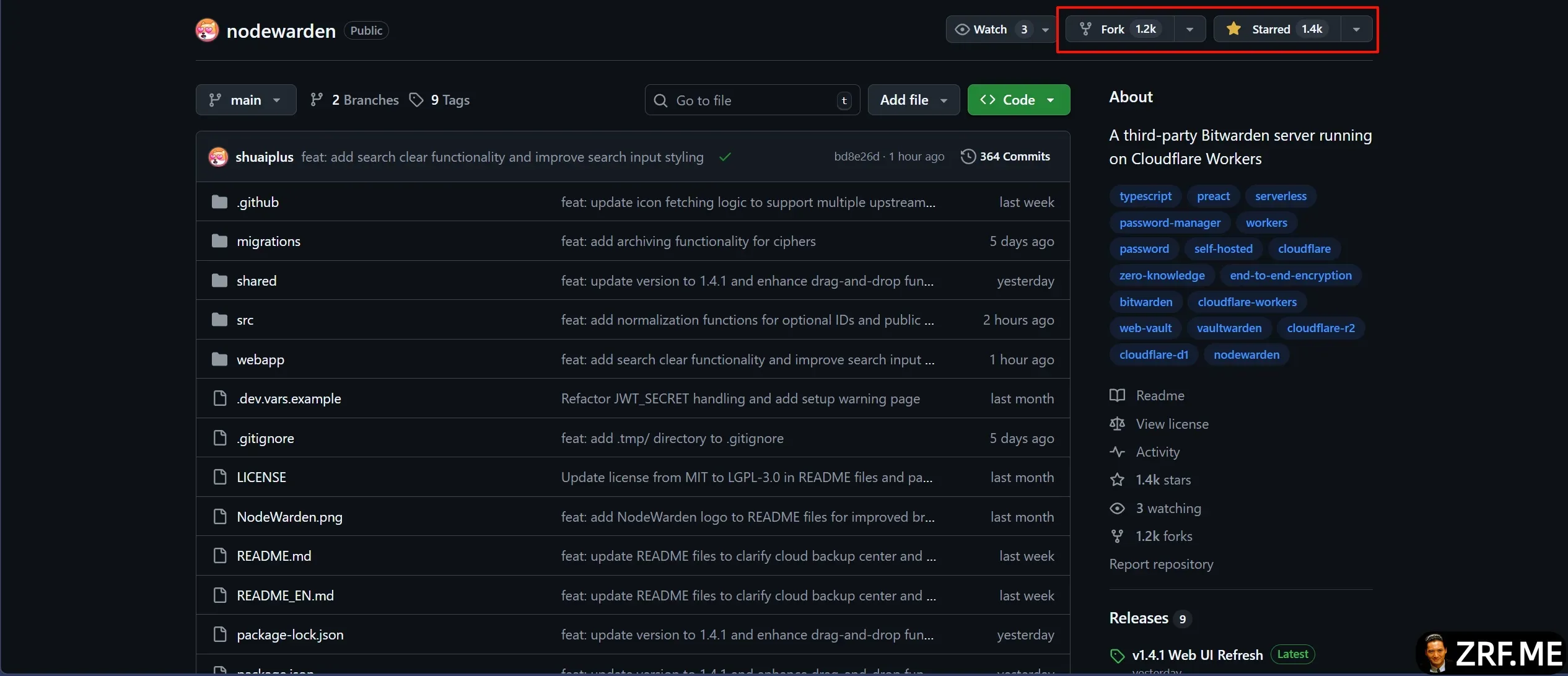Select the cloudflare-r2 topic tag
The image size is (1568, 676).
click(1320, 328)
